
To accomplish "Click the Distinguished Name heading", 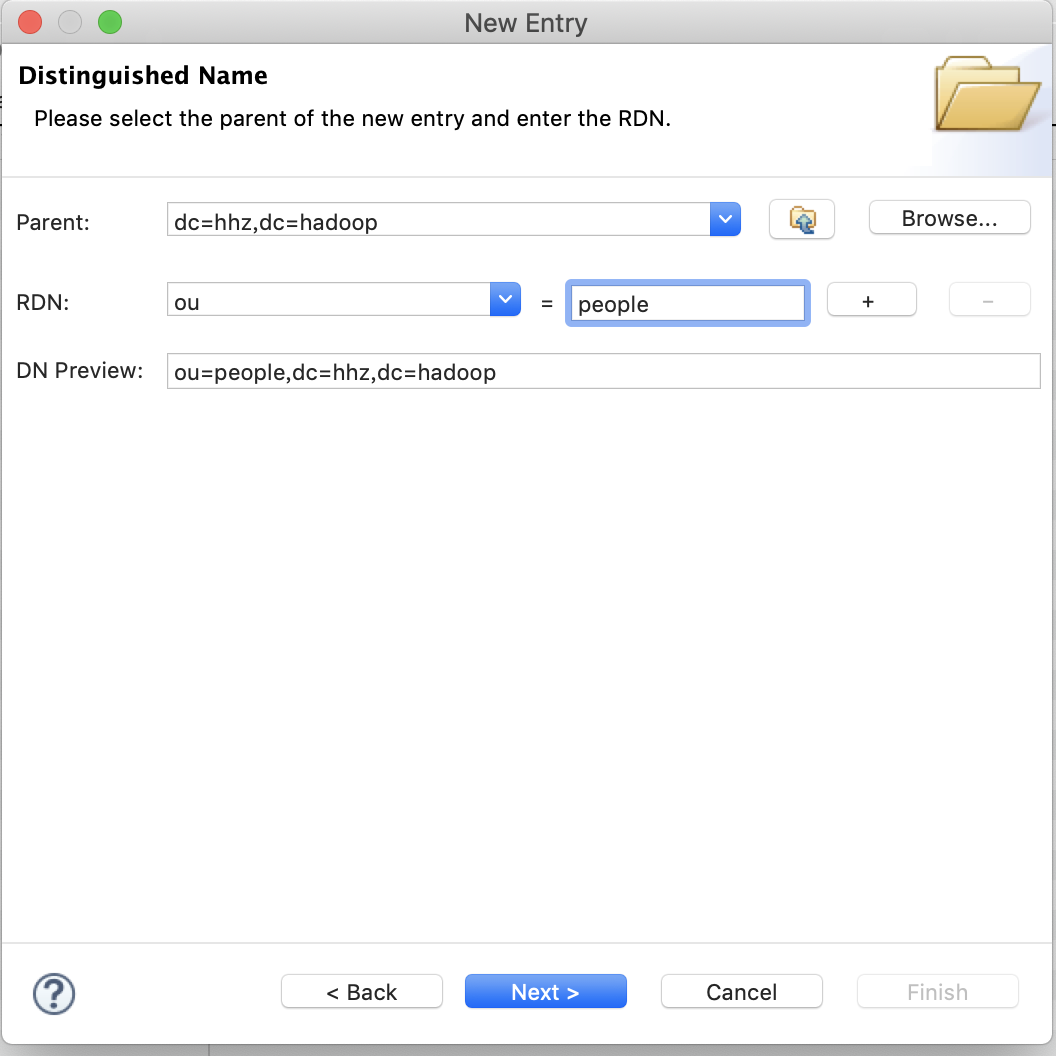I will [x=142, y=75].
